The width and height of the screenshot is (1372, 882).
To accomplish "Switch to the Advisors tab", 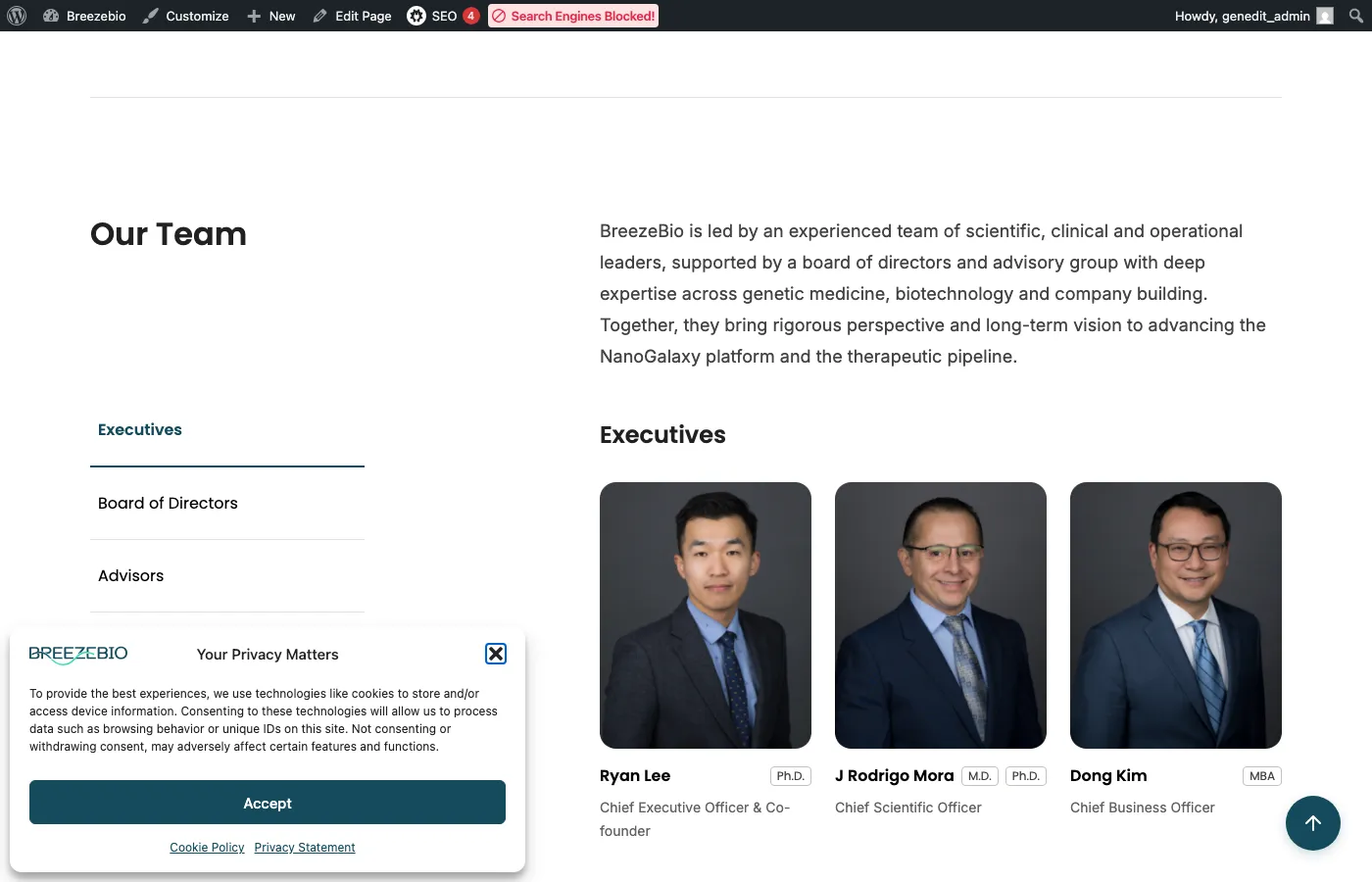I will click(x=131, y=575).
